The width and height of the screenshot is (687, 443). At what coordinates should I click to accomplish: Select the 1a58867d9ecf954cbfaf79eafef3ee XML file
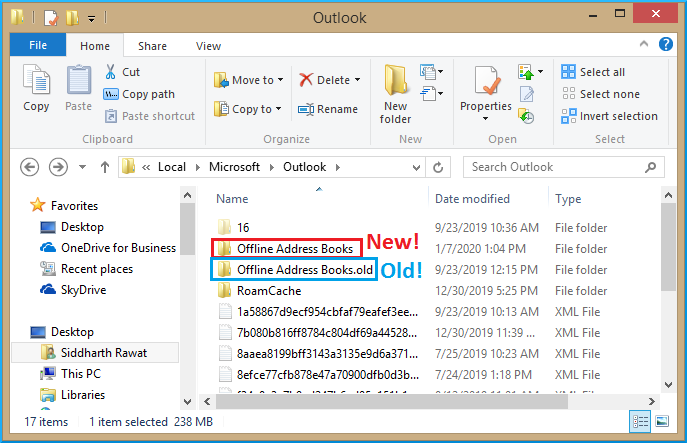(x=319, y=312)
